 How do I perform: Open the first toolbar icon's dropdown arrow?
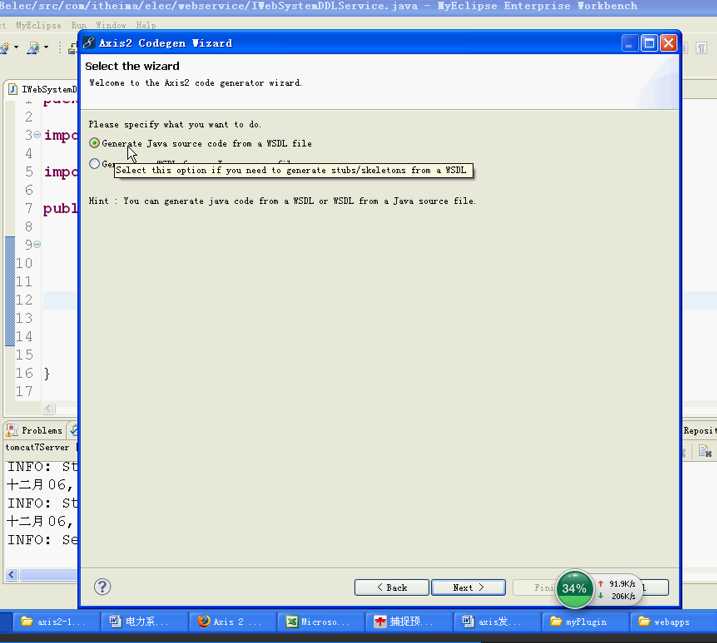point(16,48)
